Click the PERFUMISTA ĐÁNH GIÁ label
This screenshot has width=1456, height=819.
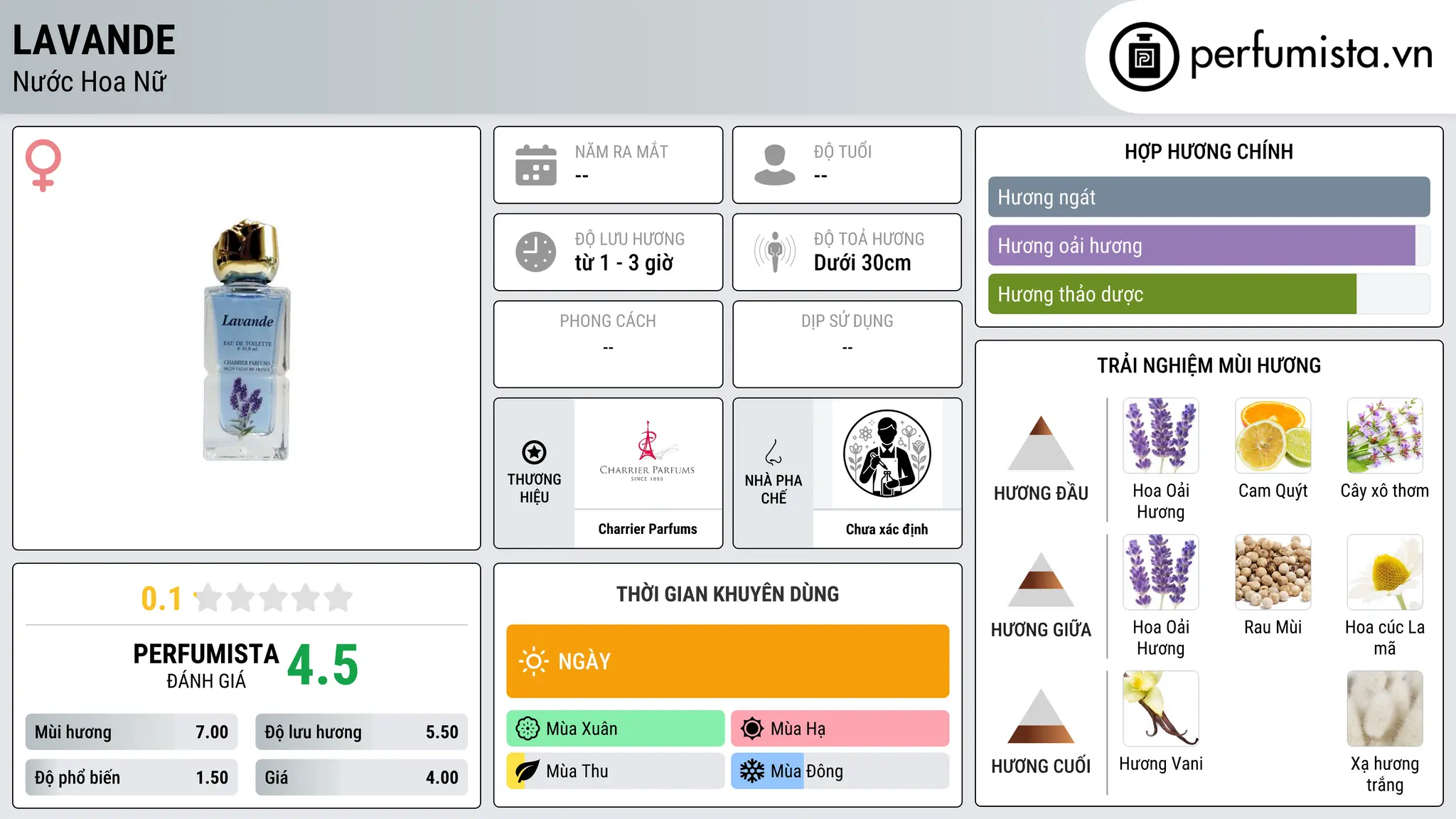point(206,665)
